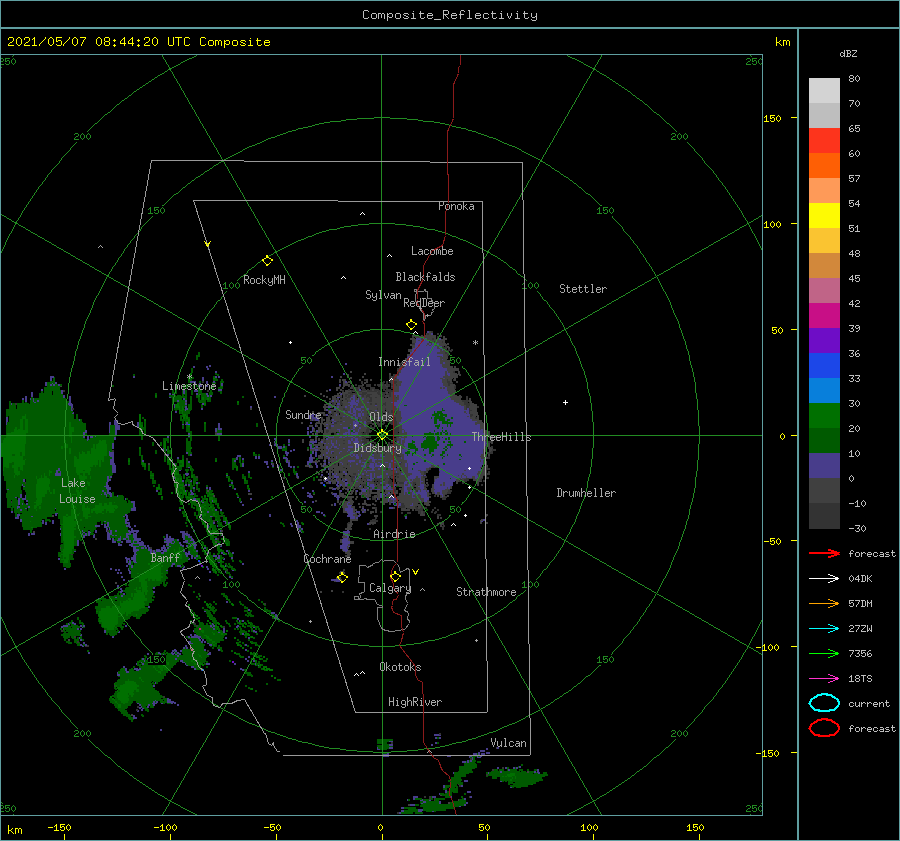Click the light gray swatch between 80 and 70 dBZ

(x=824, y=91)
